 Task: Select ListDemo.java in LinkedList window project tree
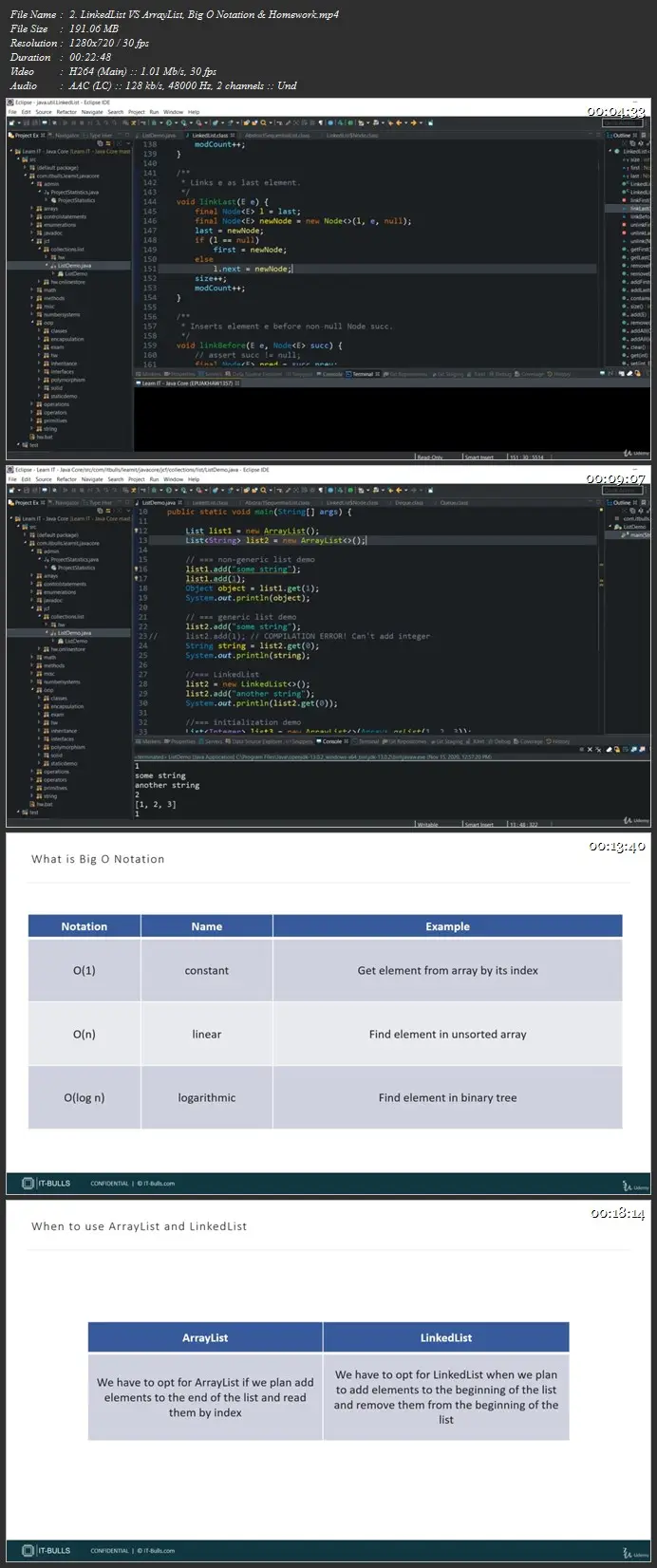tap(73, 266)
